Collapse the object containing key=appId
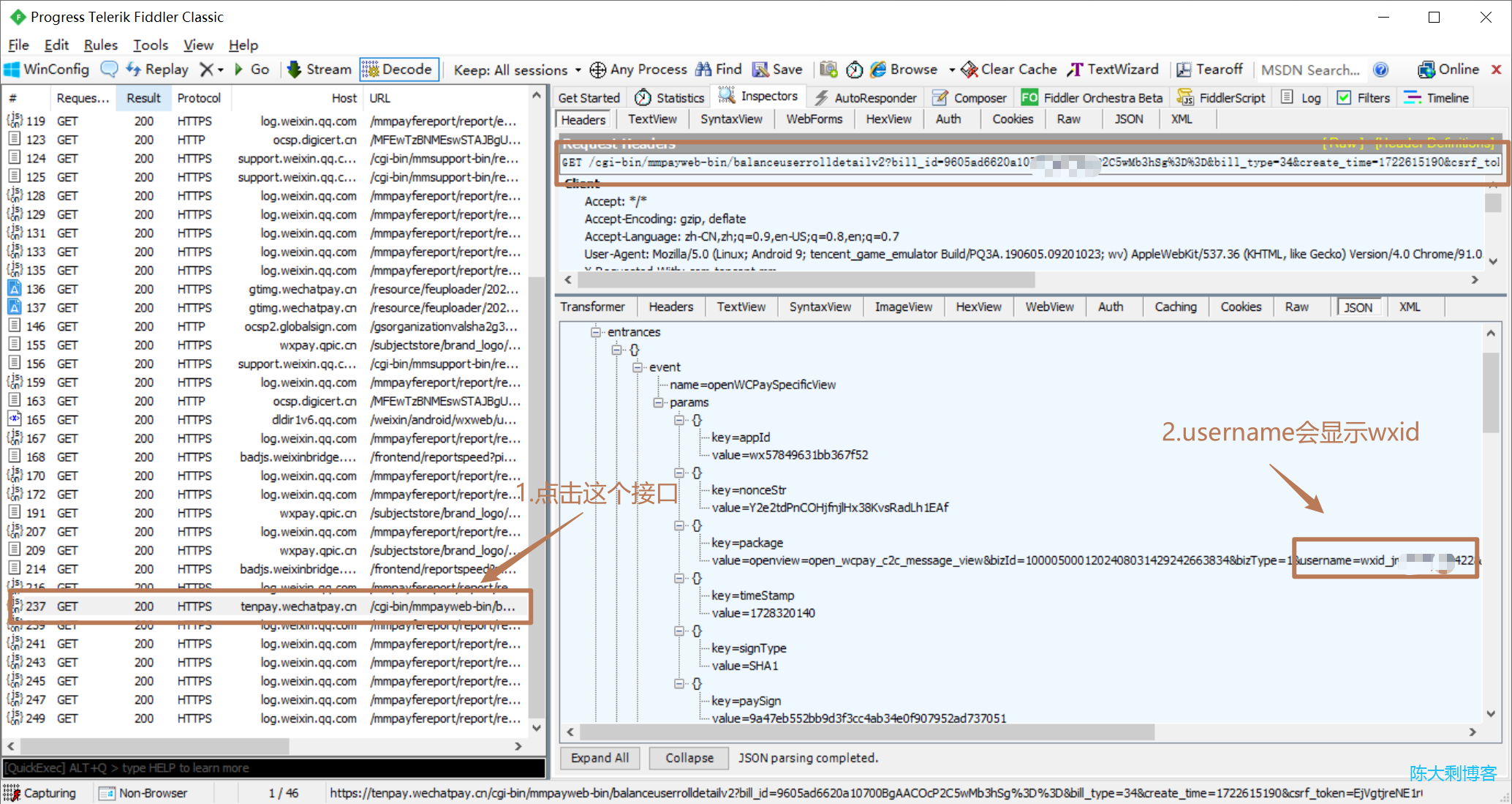 pos(679,420)
